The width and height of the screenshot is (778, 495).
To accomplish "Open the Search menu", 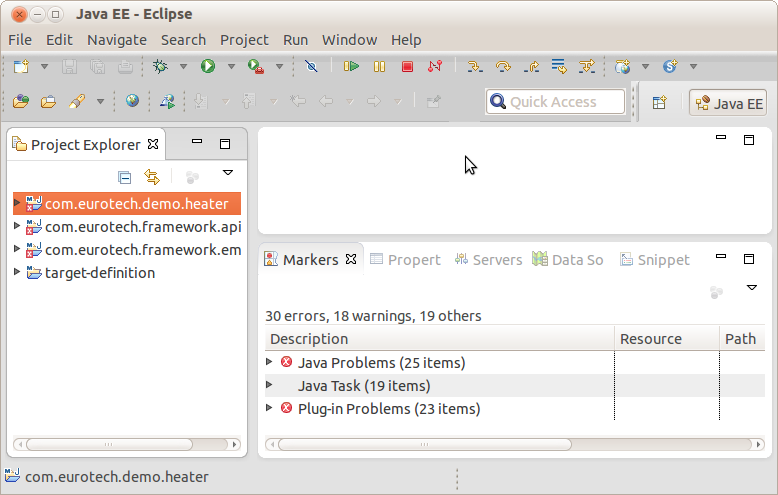I will click(184, 40).
